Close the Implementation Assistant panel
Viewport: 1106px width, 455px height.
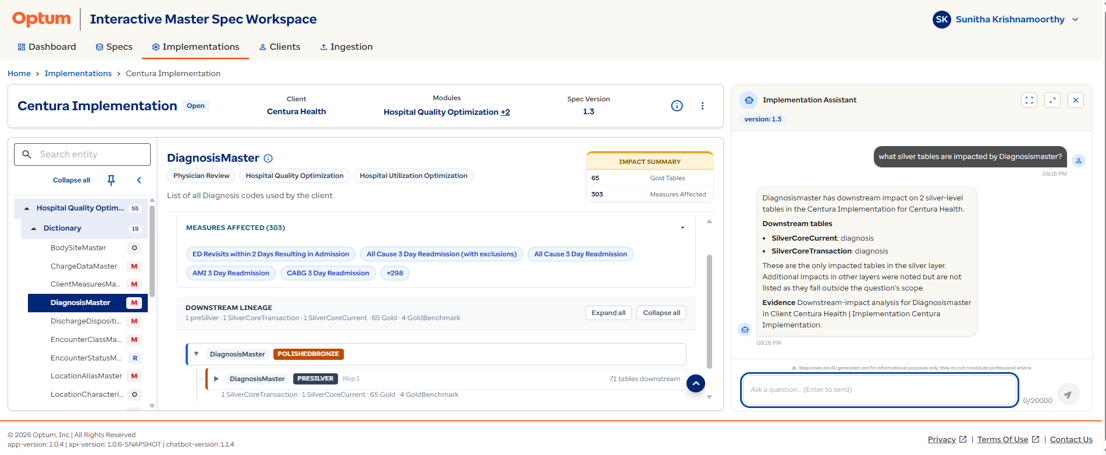click(1076, 100)
